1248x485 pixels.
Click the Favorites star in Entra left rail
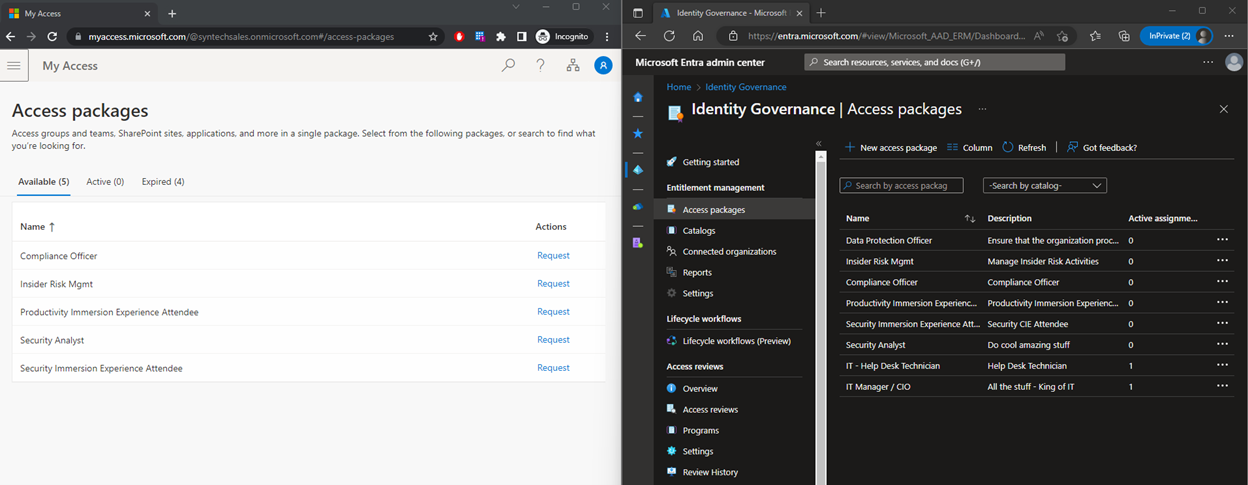(x=638, y=133)
